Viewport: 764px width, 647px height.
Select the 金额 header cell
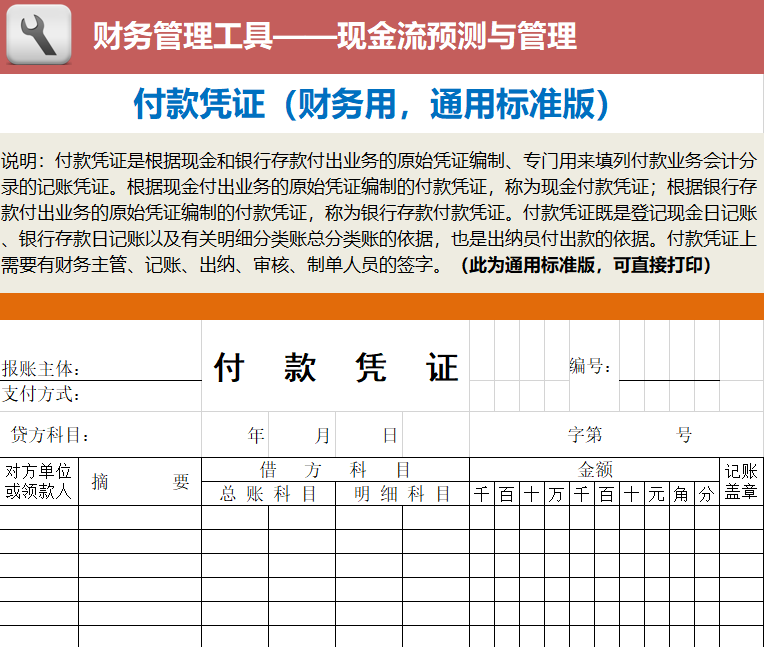pos(594,470)
